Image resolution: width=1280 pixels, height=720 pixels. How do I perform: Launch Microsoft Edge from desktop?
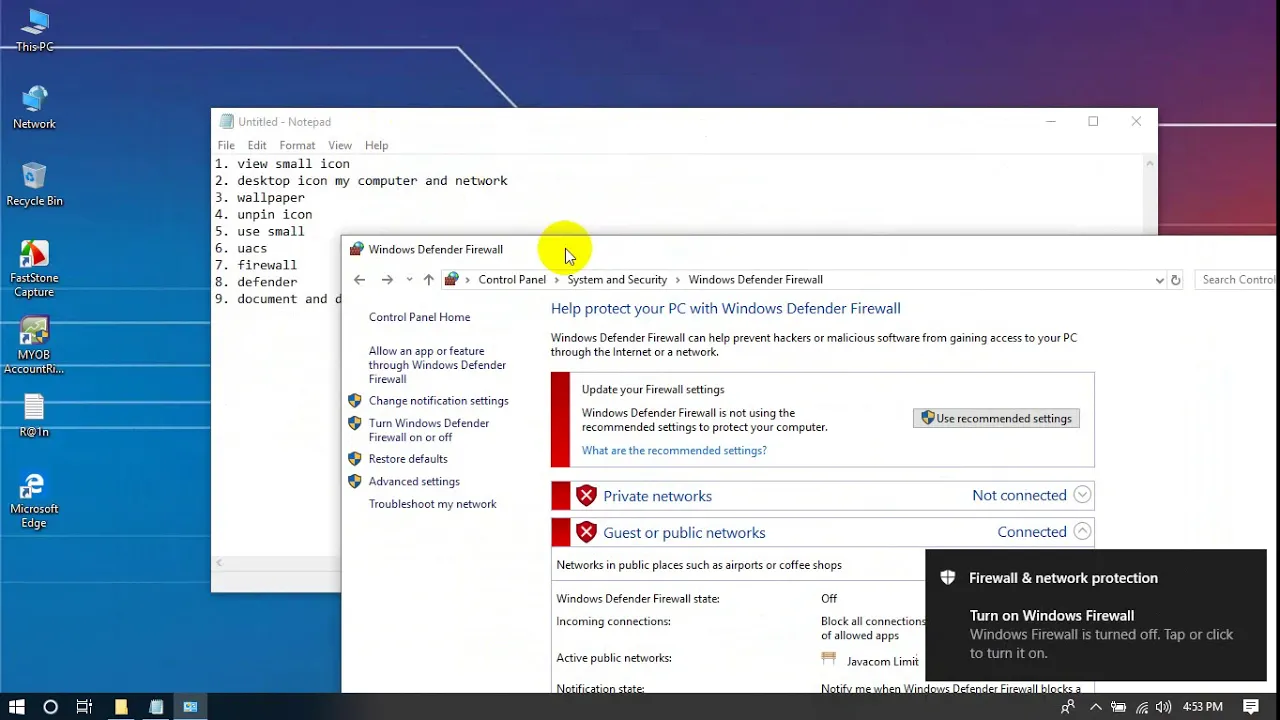pyautogui.click(x=34, y=500)
